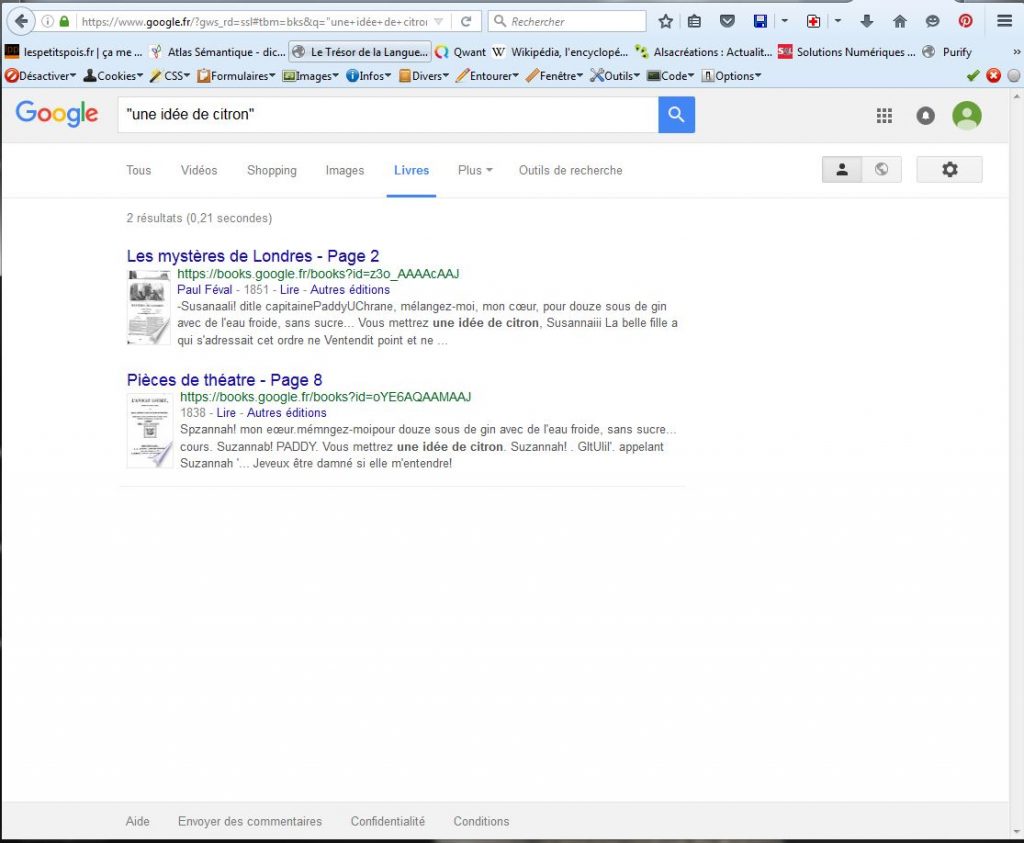Open the Google apps grid
The width and height of the screenshot is (1024, 843).
click(x=884, y=116)
